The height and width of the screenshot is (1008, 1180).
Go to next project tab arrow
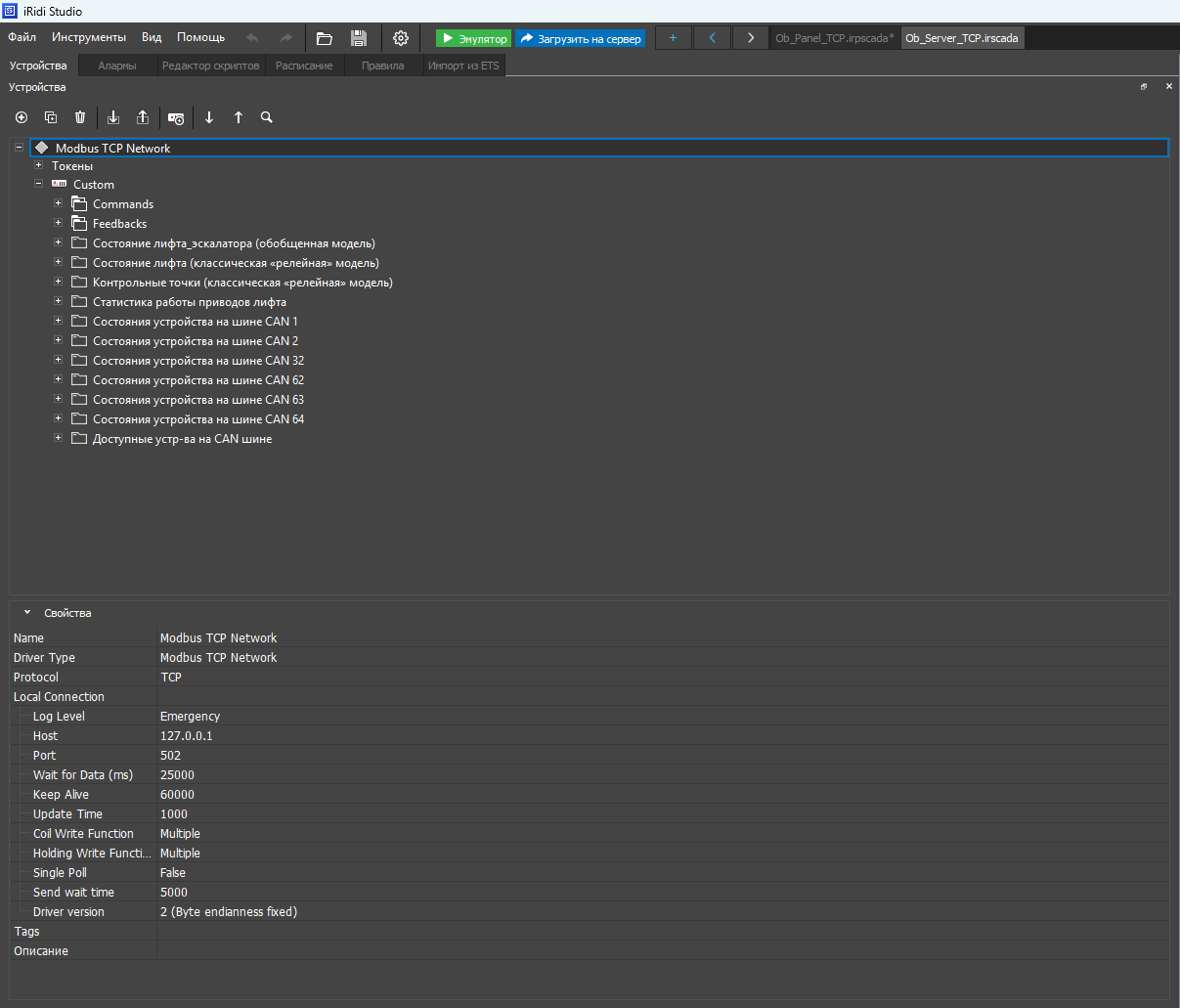(x=750, y=38)
